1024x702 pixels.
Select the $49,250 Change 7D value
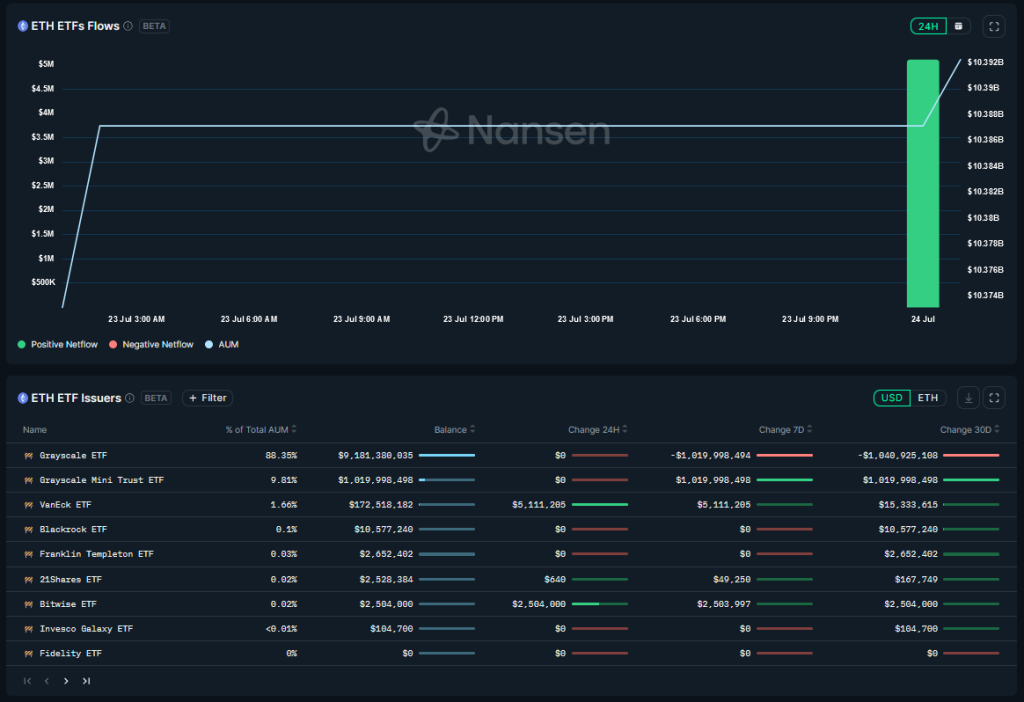732,579
